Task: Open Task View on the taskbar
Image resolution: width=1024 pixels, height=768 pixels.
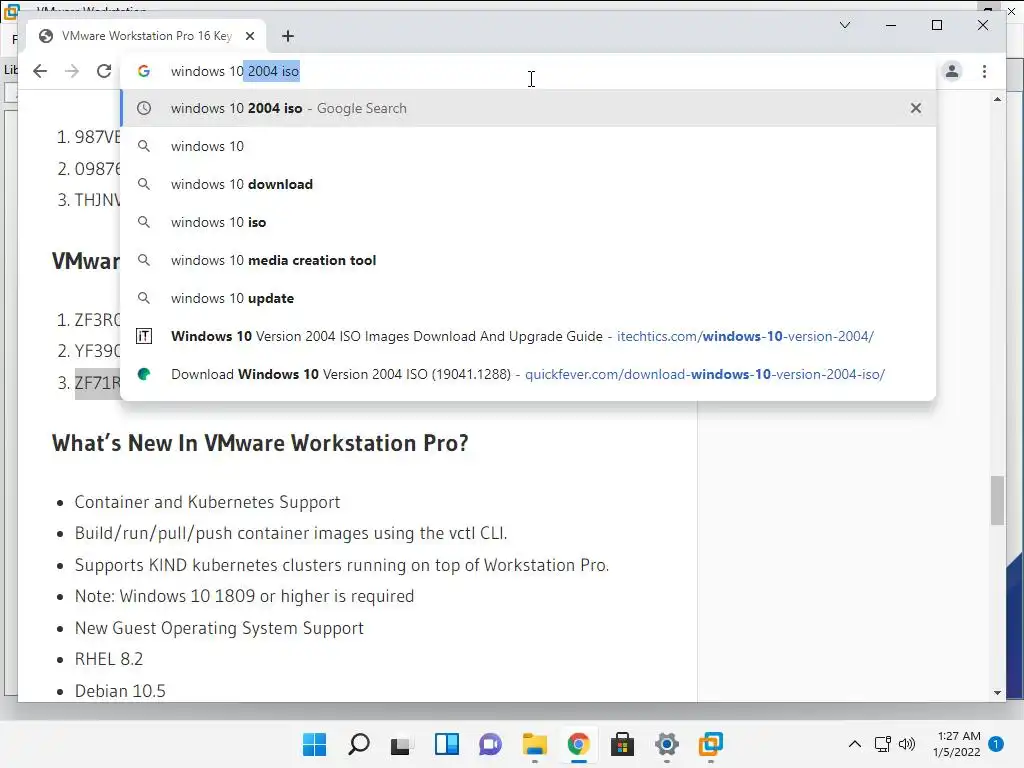Action: tap(401, 744)
